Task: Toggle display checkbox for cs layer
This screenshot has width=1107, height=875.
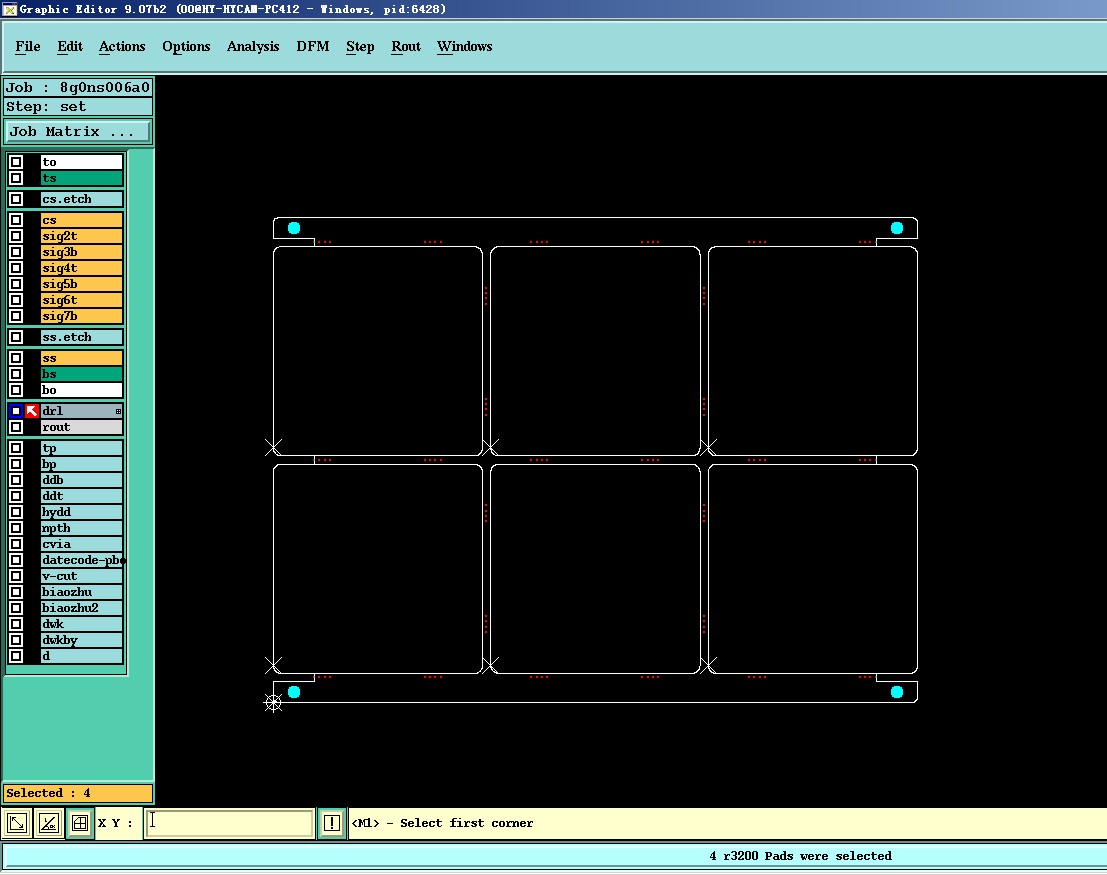Action: (16, 220)
